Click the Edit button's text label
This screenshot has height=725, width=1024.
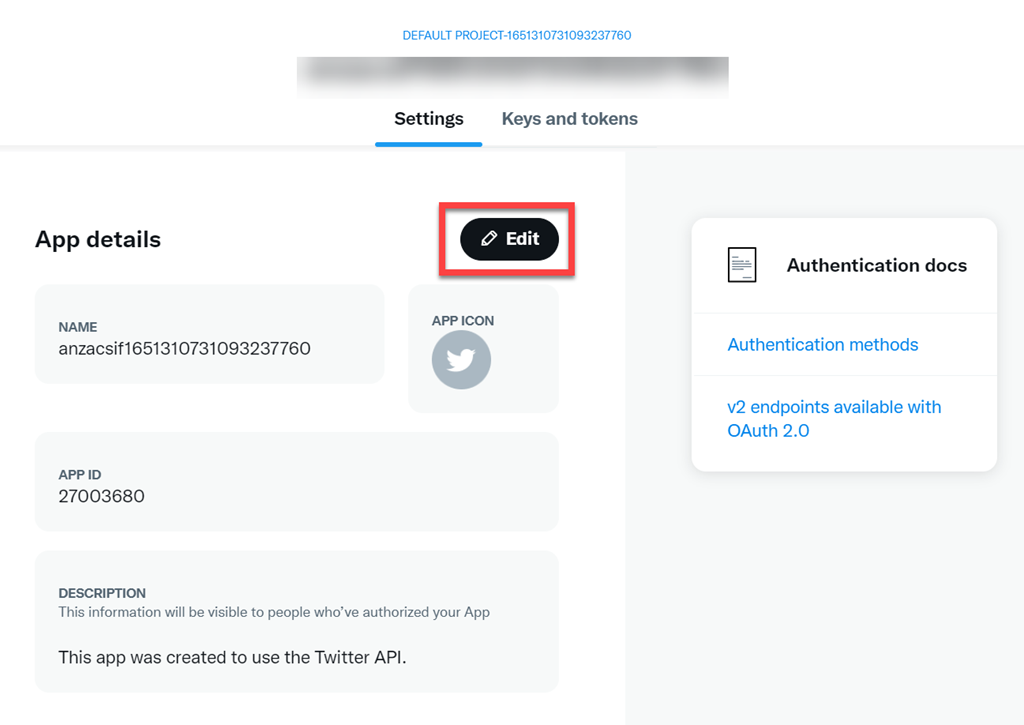pos(522,239)
